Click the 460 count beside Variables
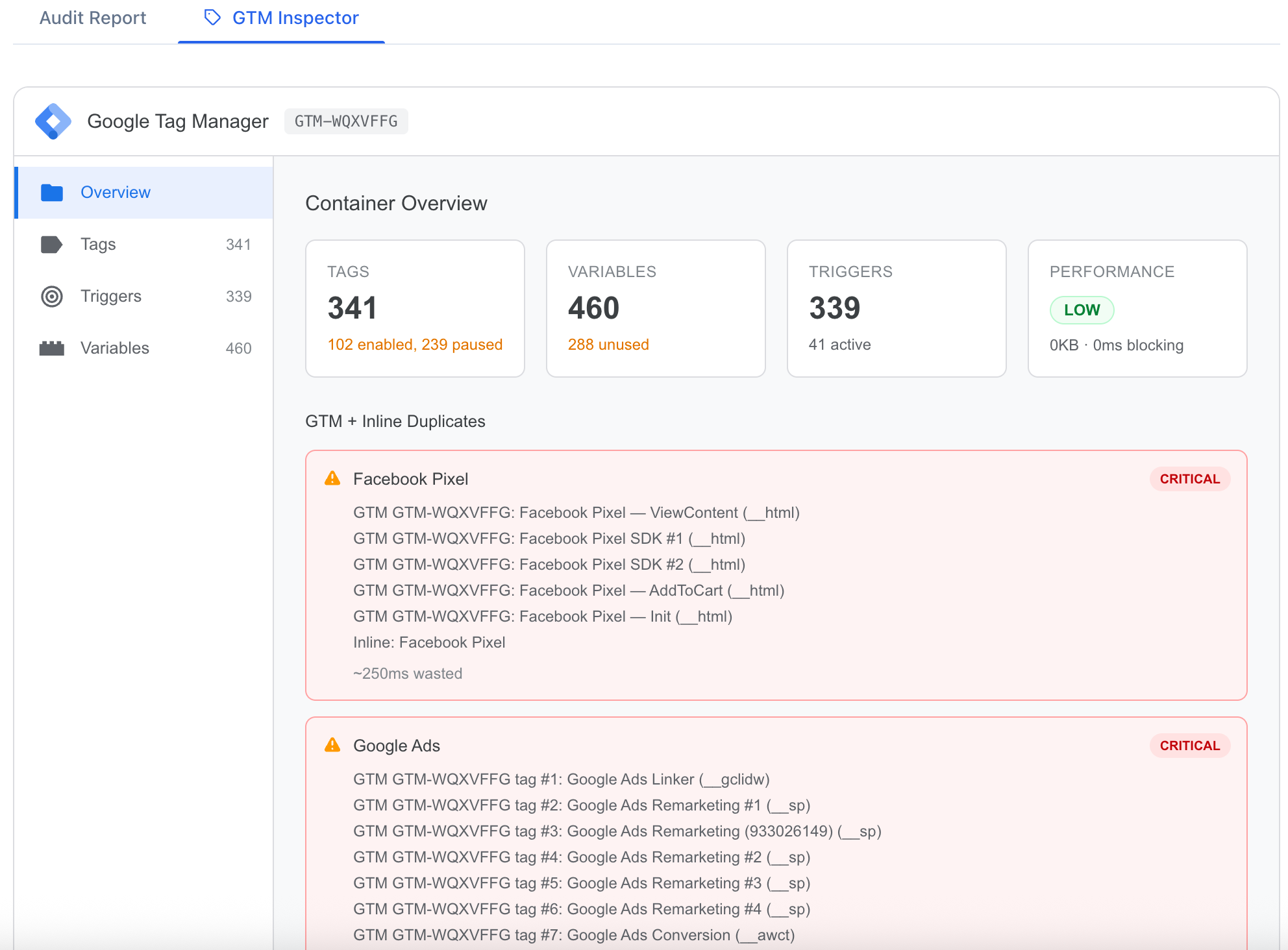 [x=238, y=348]
